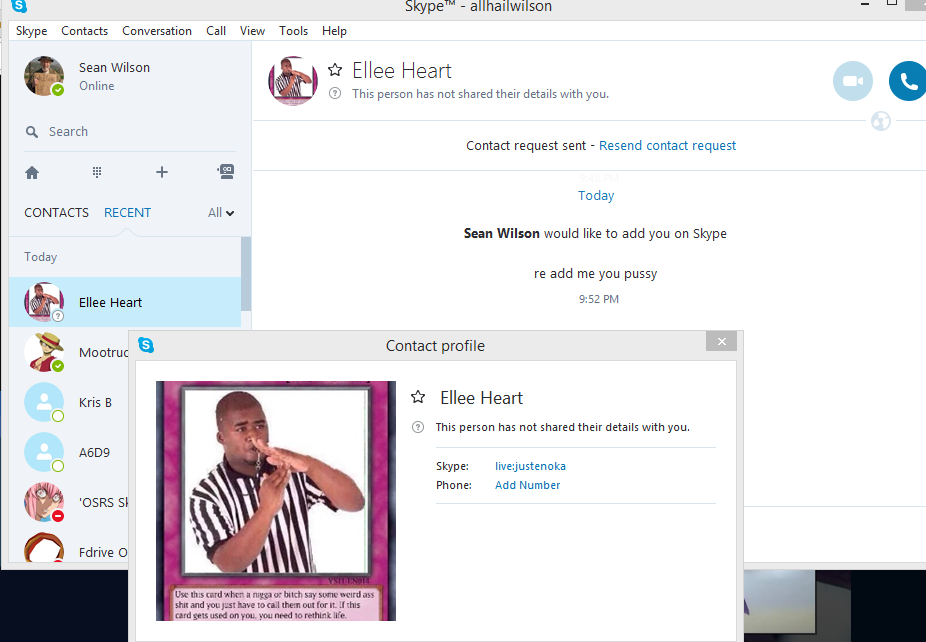Open the bots robot icon
The height and width of the screenshot is (642, 926).
(x=226, y=172)
